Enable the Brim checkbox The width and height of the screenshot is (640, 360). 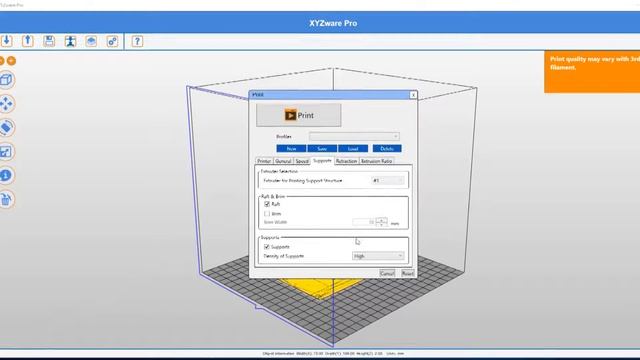coord(267,213)
